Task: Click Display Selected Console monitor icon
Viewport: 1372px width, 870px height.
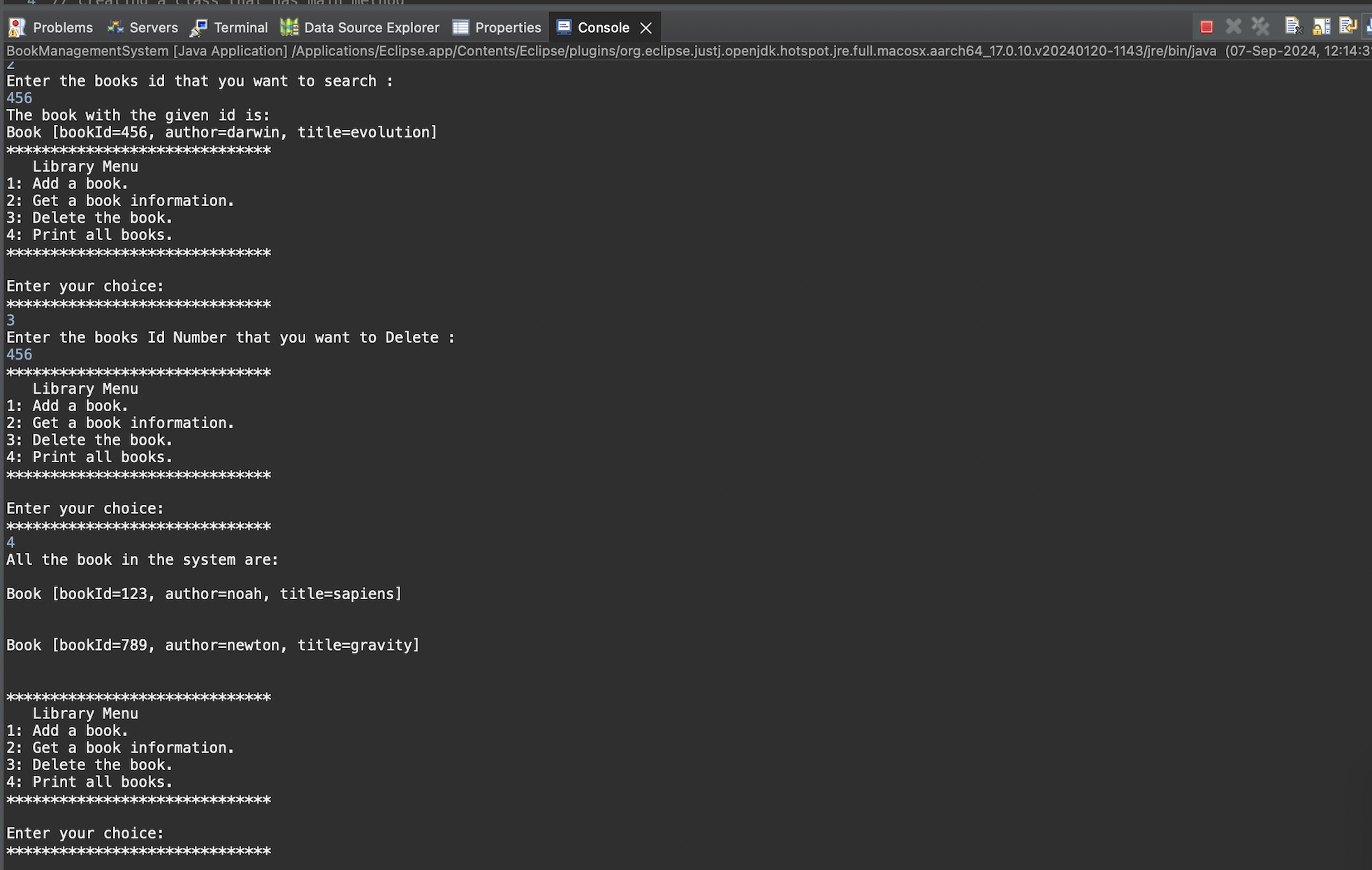Action: [1368, 27]
